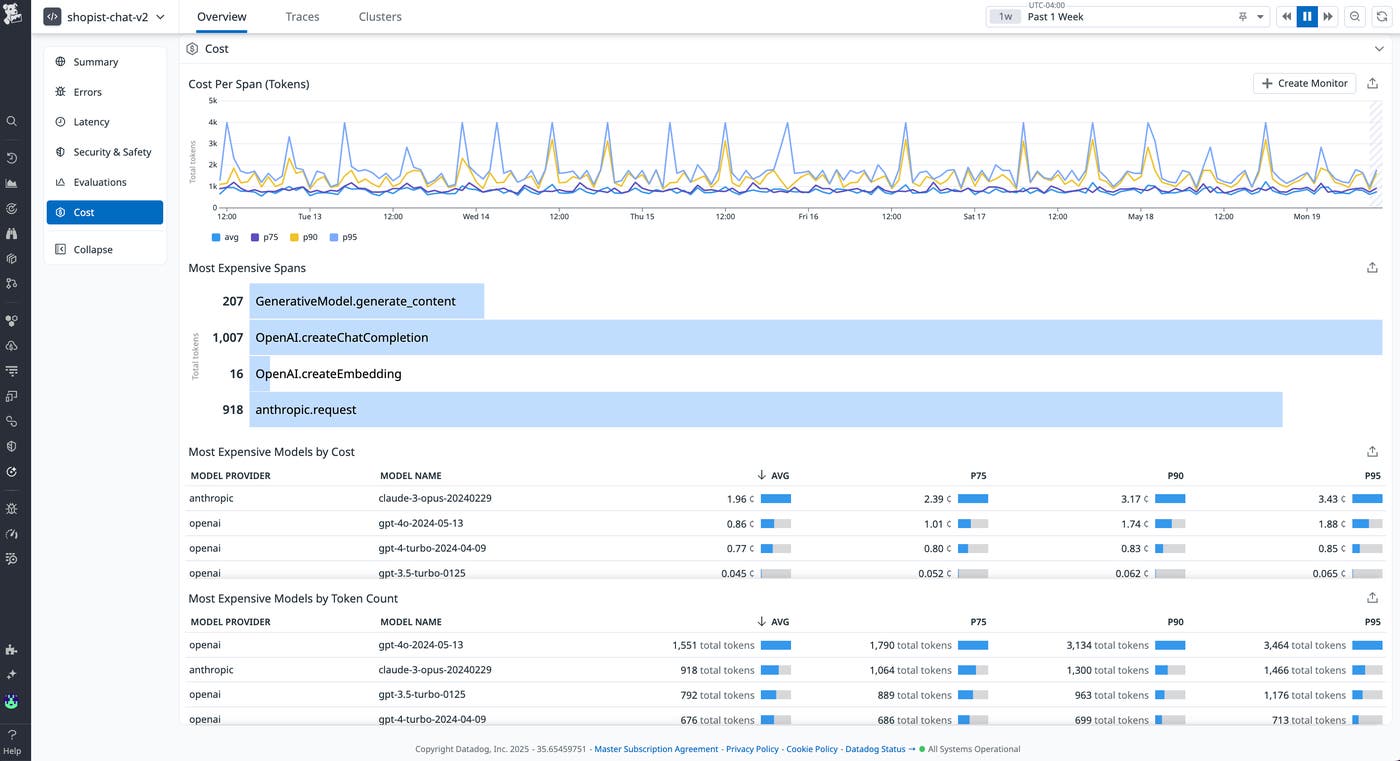Viewport: 1400px width, 761px height.
Task: Pause live data updates
Action: pos(1307,17)
